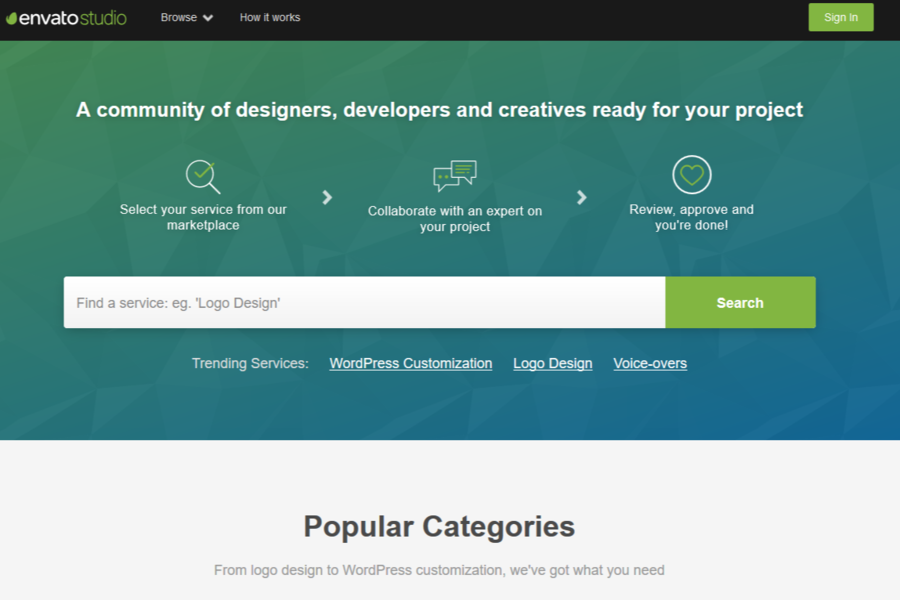Viewport: 900px width, 600px height.
Task: Open the Voice-overs trending link
Action: click(x=650, y=363)
